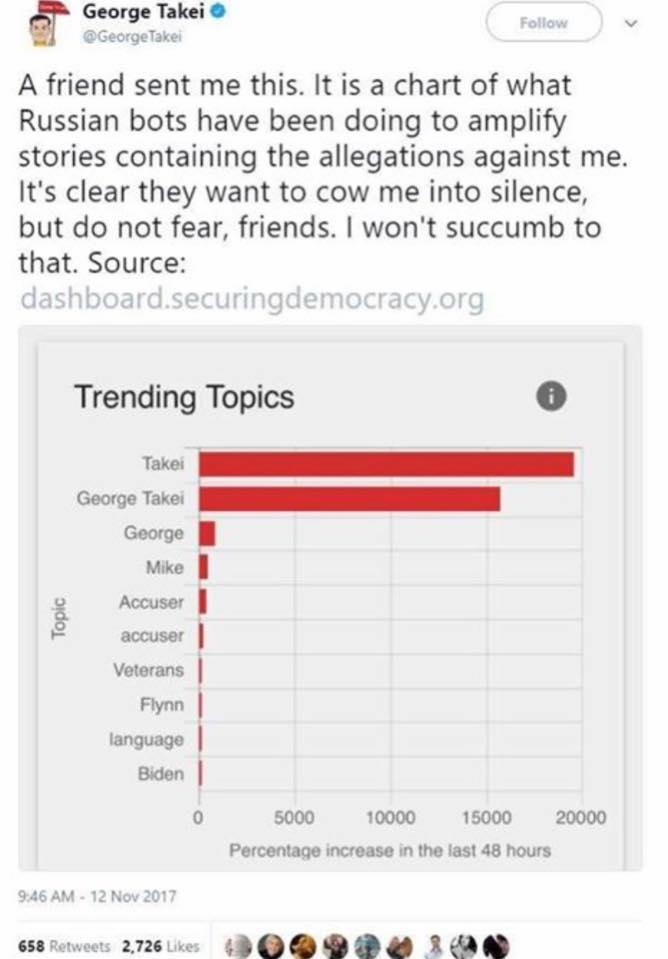
Task: Click the third liker avatar thumbnail
Action: pos(302,947)
